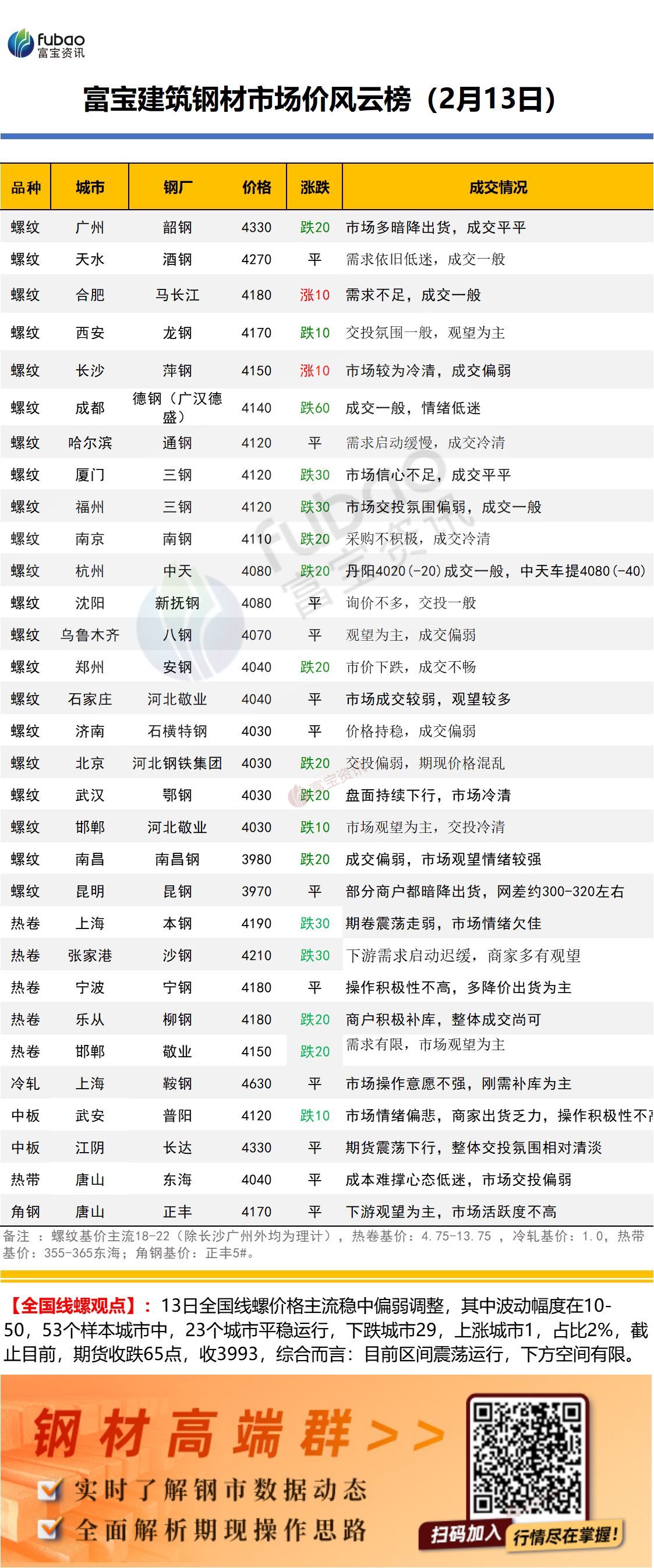The height and width of the screenshot is (1568, 654).
Task: Click the 冷轧 product cell
Action: [26, 1083]
